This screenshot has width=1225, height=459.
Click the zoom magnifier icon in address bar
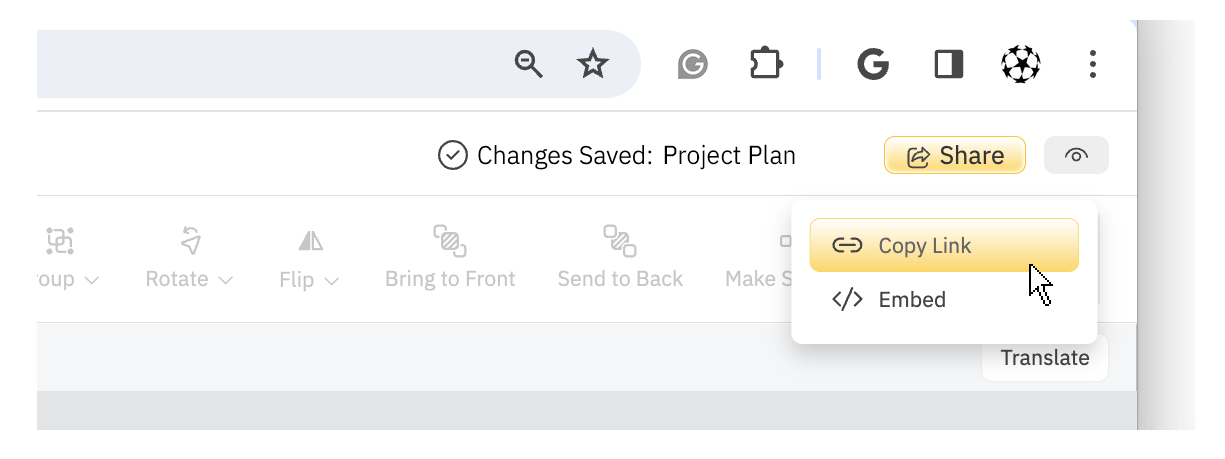point(529,65)
